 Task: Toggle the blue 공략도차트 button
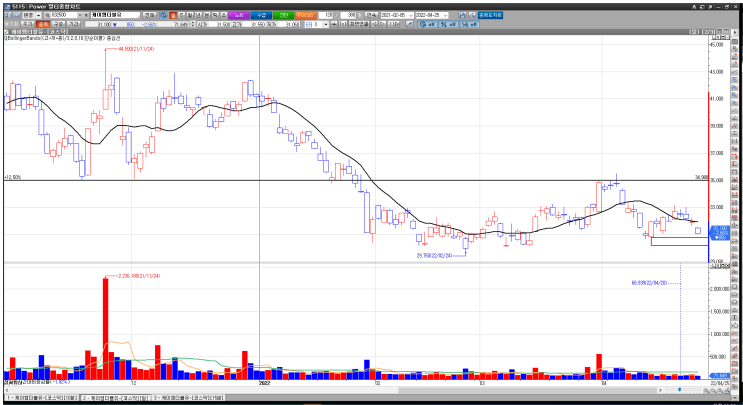coord(490,15)
